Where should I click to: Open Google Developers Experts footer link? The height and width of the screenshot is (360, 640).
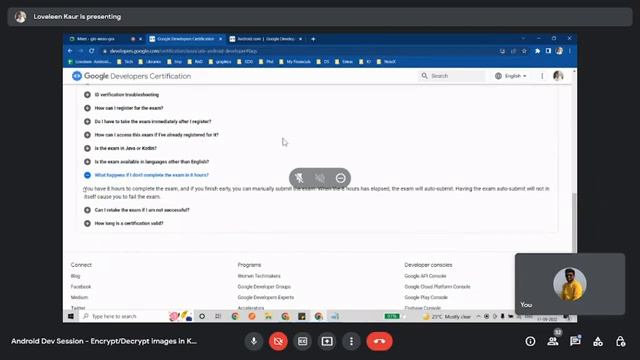266,297
